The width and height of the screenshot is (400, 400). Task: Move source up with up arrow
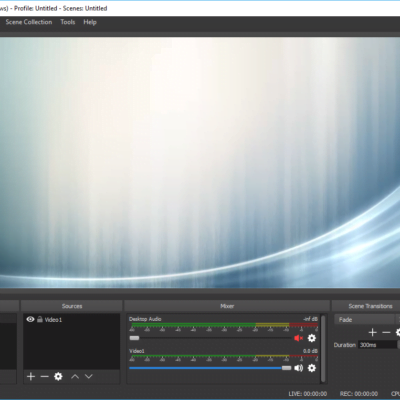pos(75,376)
